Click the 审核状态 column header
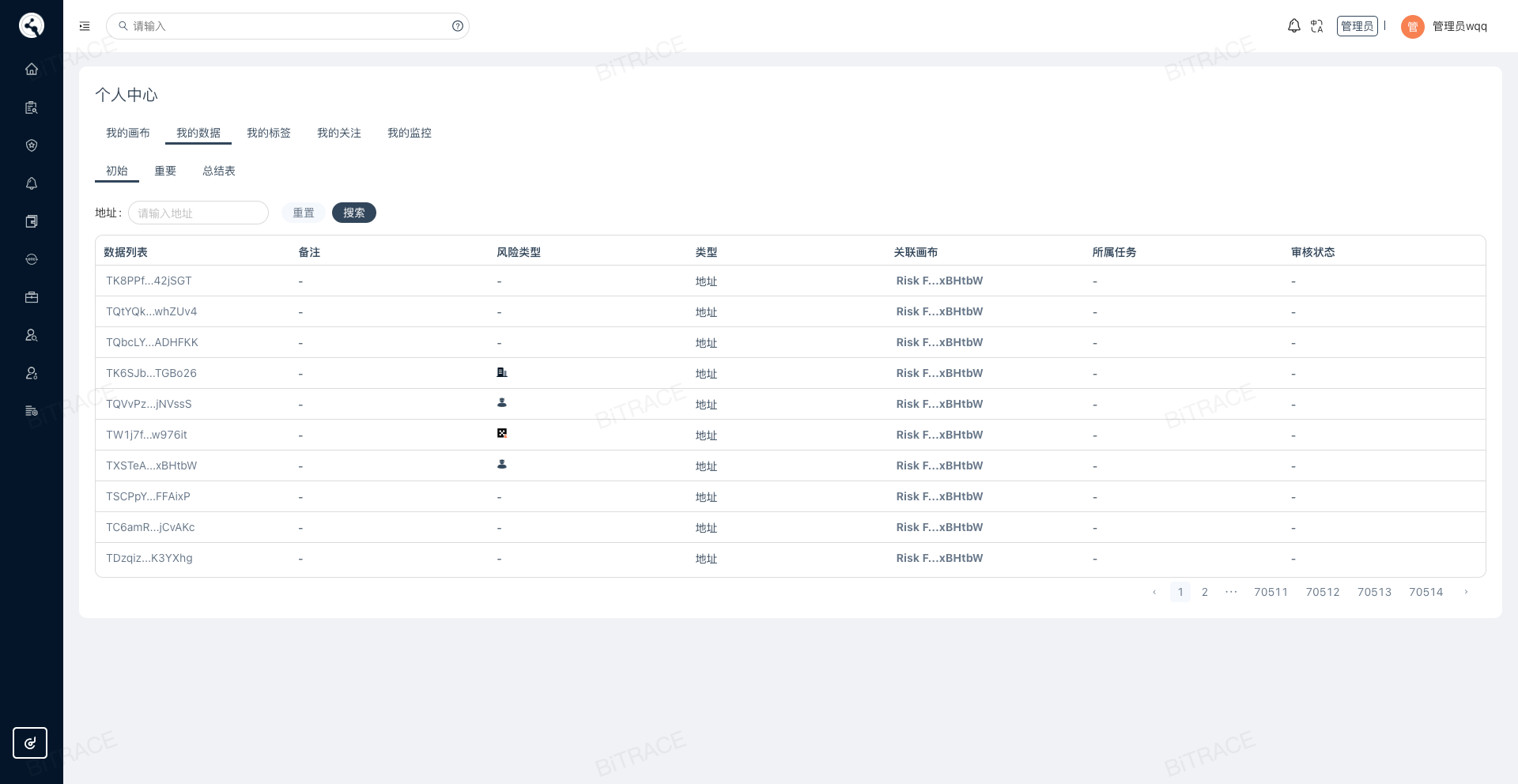This screenshot has width=1518, height=784. coord(1313,252)
